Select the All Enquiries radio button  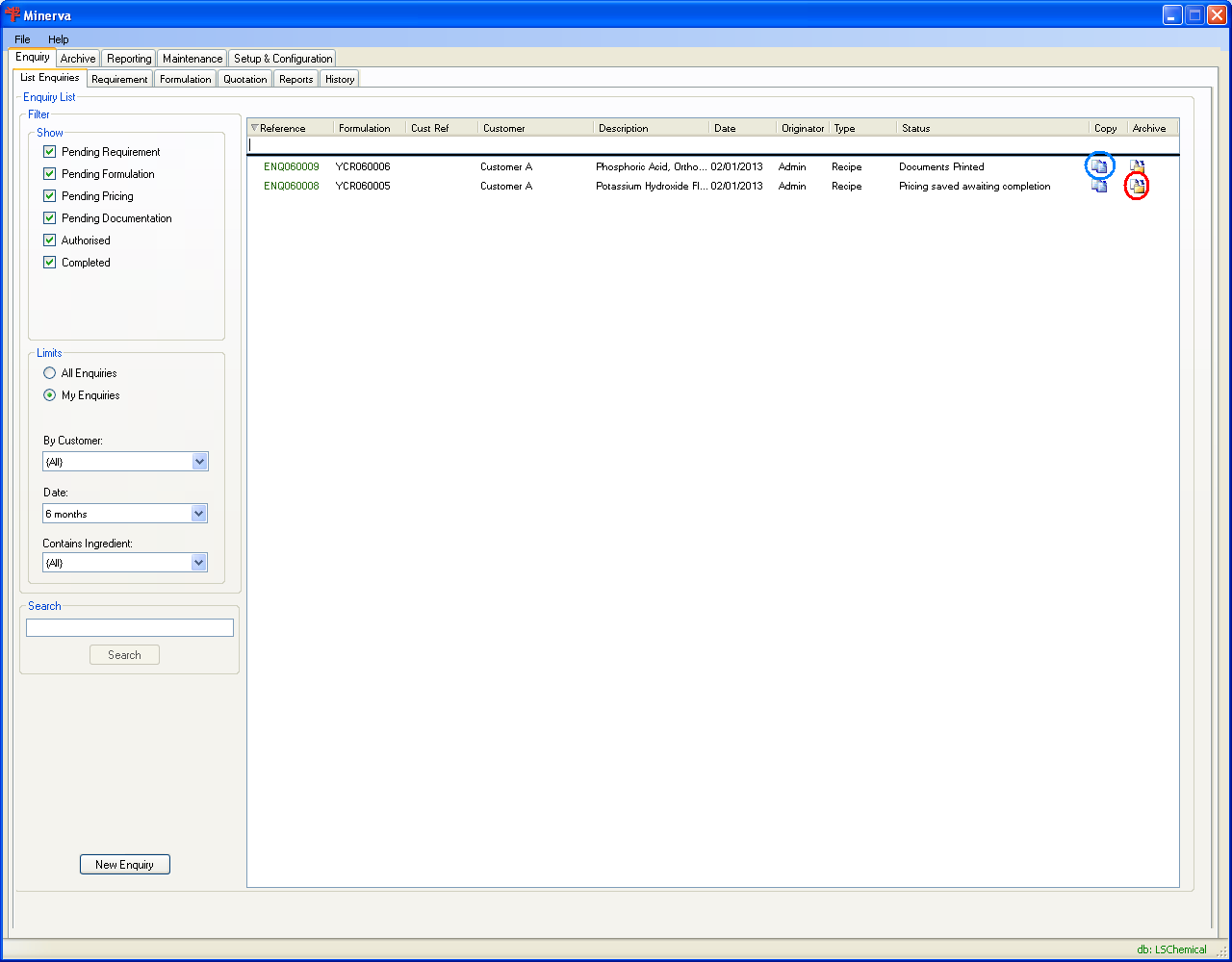(50, 373)
